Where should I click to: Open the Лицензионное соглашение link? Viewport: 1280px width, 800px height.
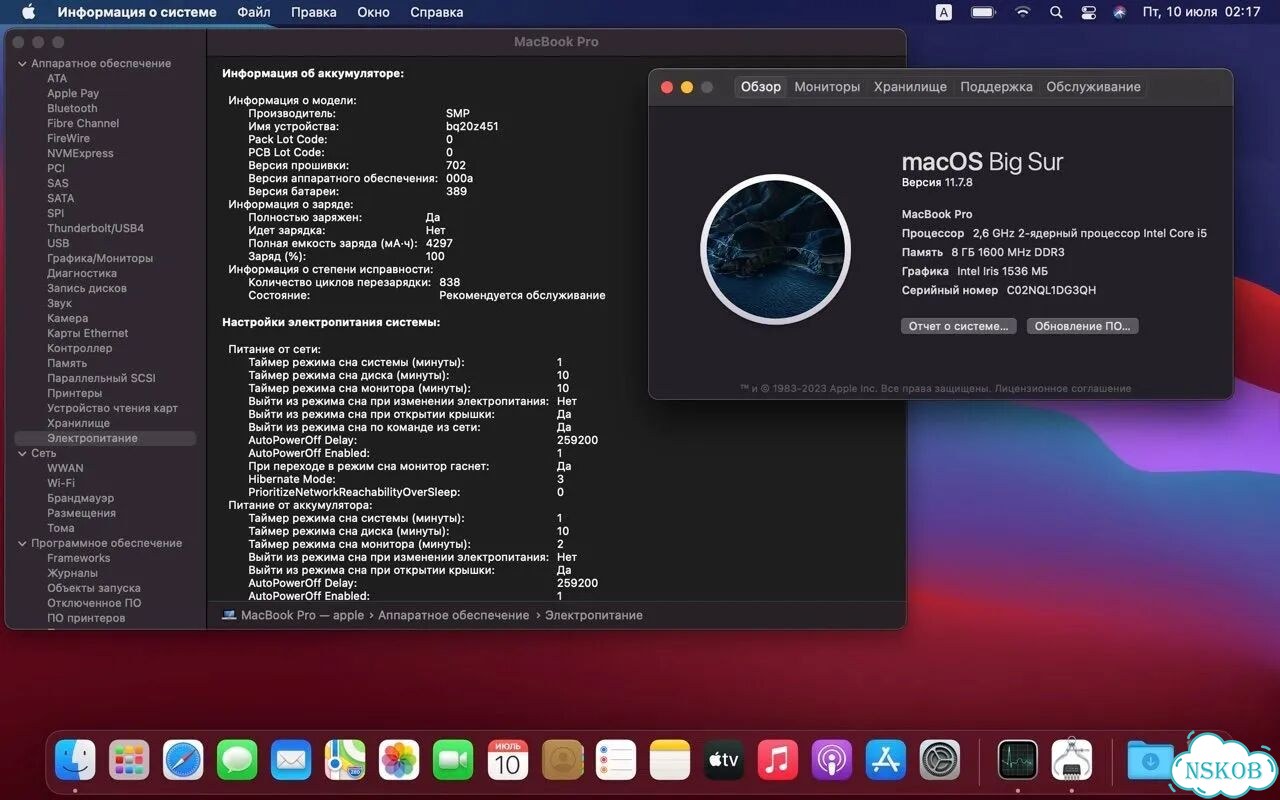click(x=1063, y=388)
